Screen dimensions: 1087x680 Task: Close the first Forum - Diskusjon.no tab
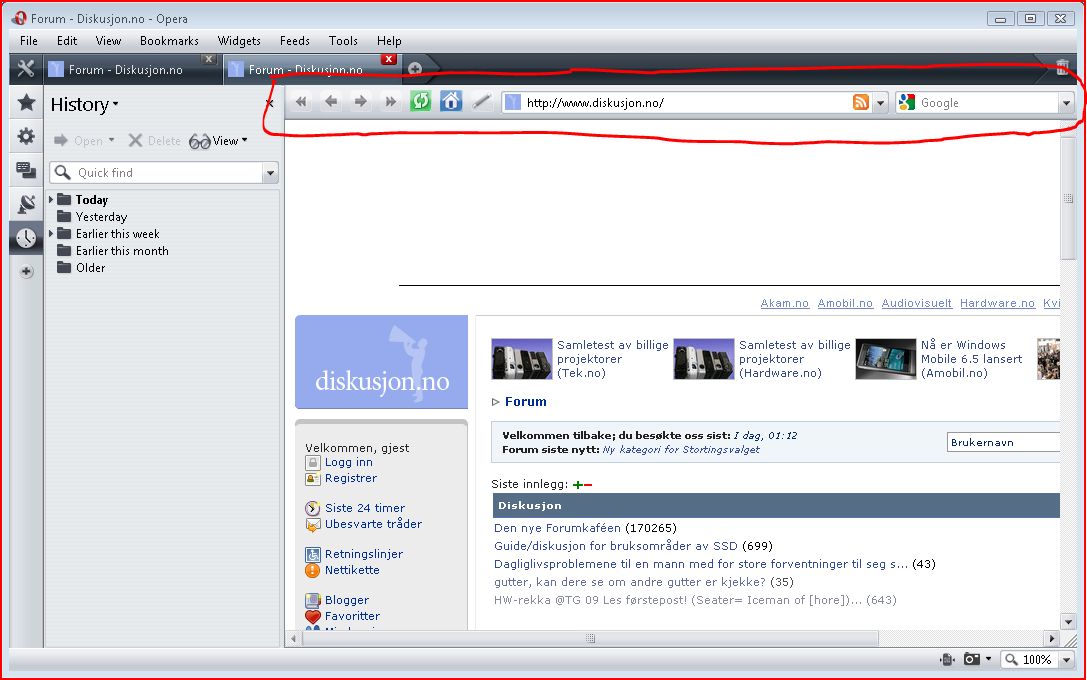pyautogui.click(x=209, y=60)
